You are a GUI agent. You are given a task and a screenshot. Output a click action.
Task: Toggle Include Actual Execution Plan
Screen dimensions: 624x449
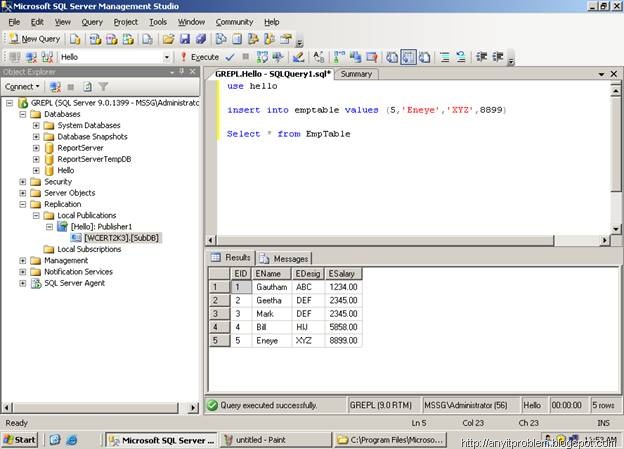pyautogui.click(x=339, y=57)
